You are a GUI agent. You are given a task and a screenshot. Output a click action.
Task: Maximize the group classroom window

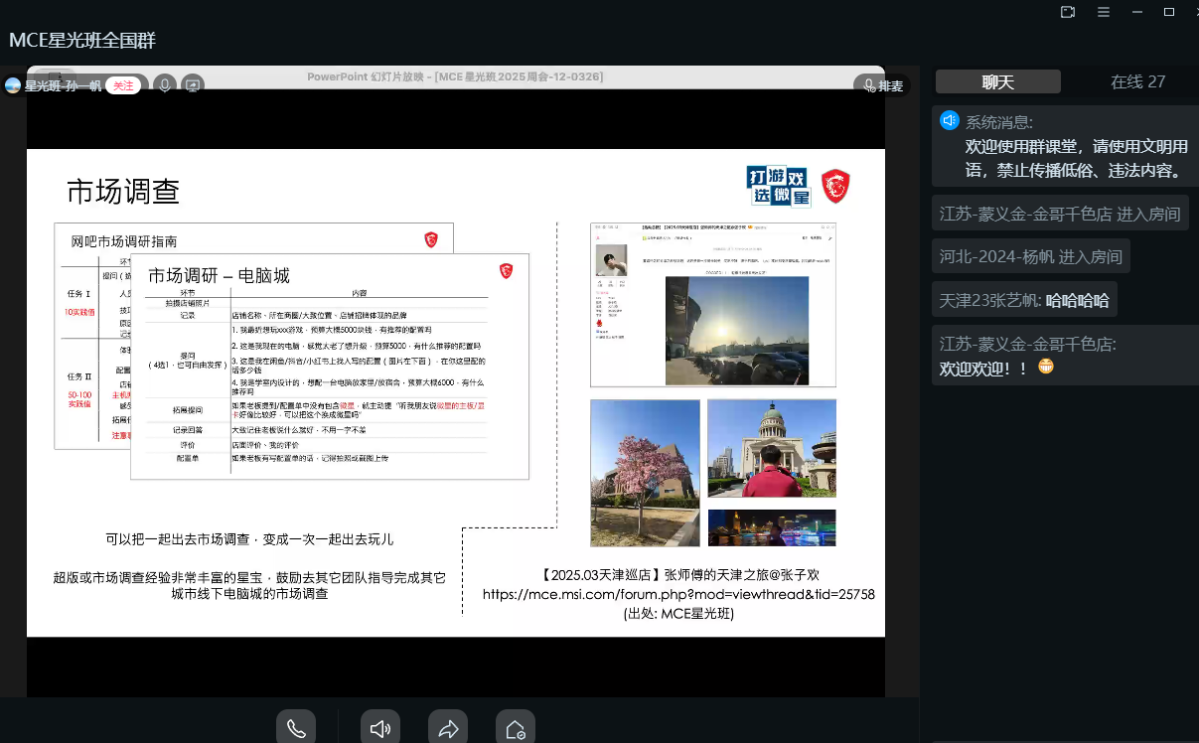(x=1169, y=12)
